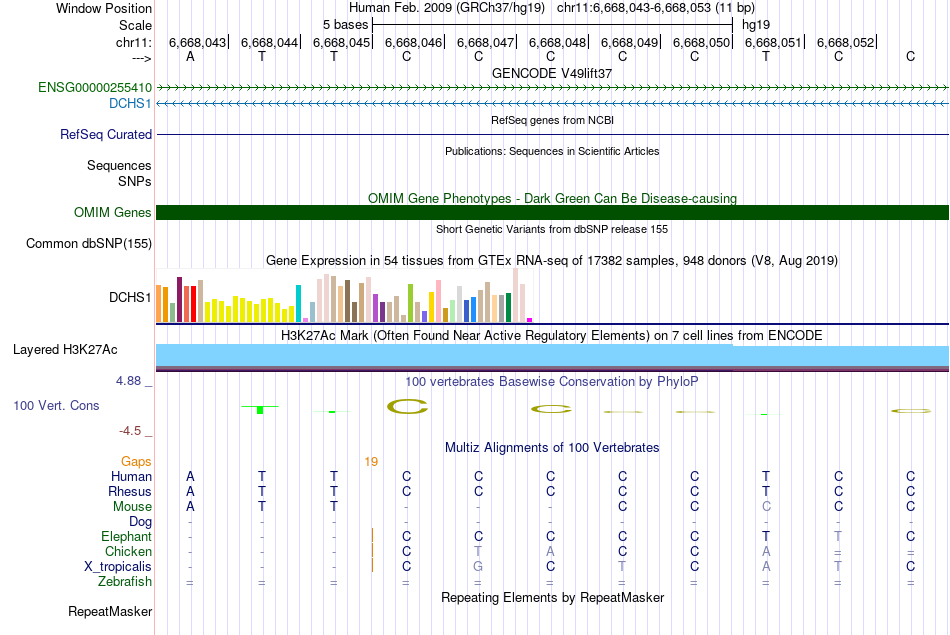Select Repeating Elements by RepeatMasker title
The height and width of the screenshot is (635, 950).
tap(553, 598)
